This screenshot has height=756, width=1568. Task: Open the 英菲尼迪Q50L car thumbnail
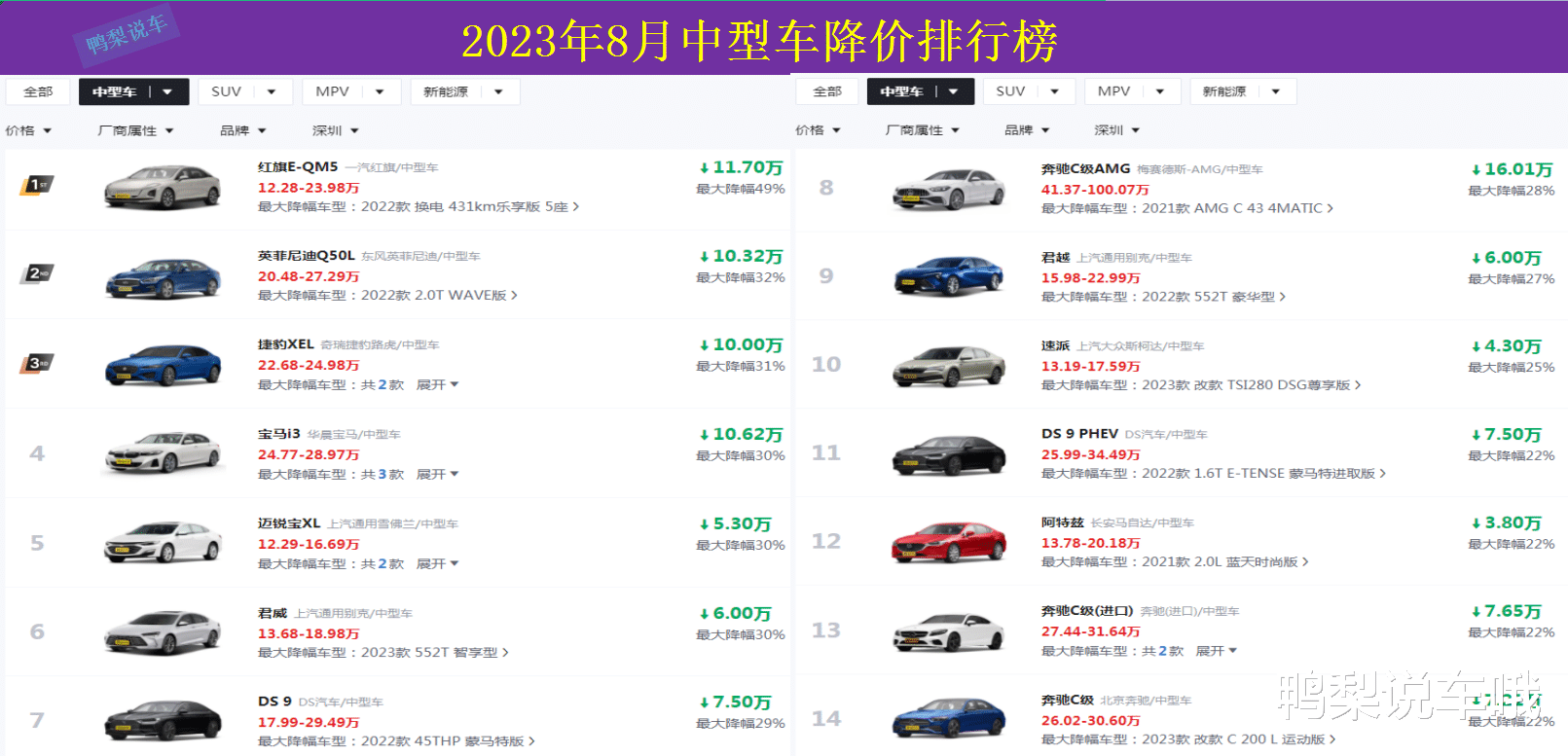(163, 278)
